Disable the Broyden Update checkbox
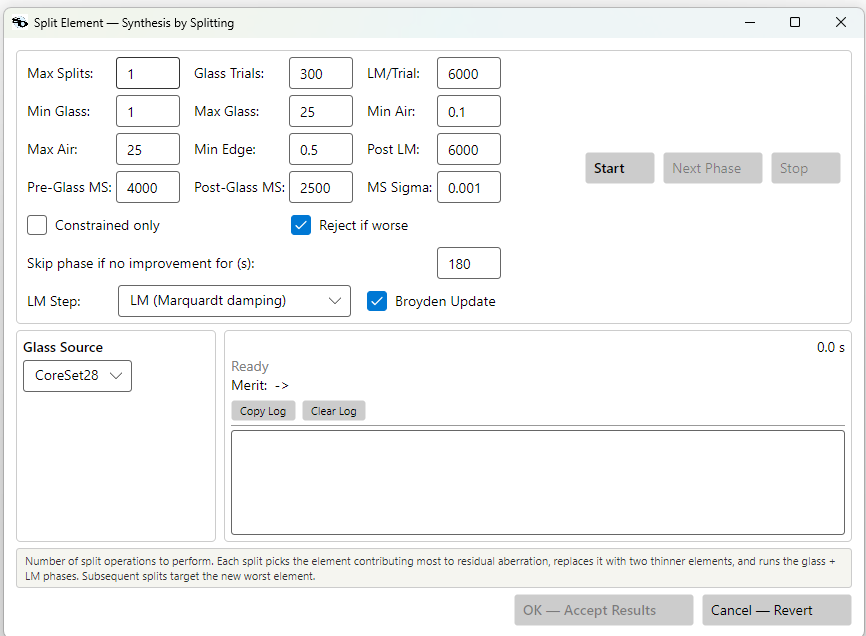This screenshot has width=866, height=636. tap(377, 301)
